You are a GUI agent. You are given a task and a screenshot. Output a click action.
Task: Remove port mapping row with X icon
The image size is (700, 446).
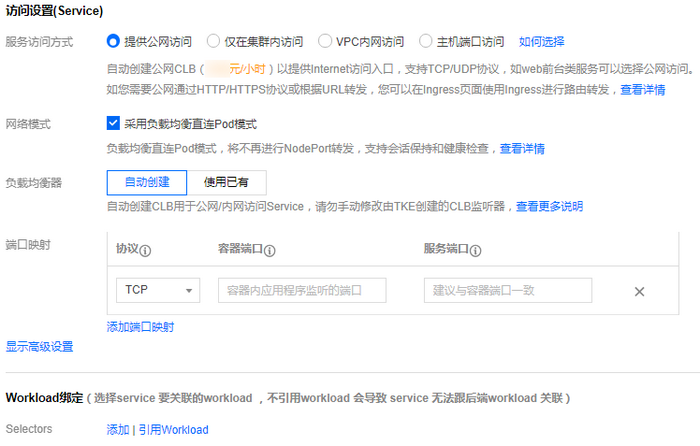pyautogui.click(x=639, y=291)
